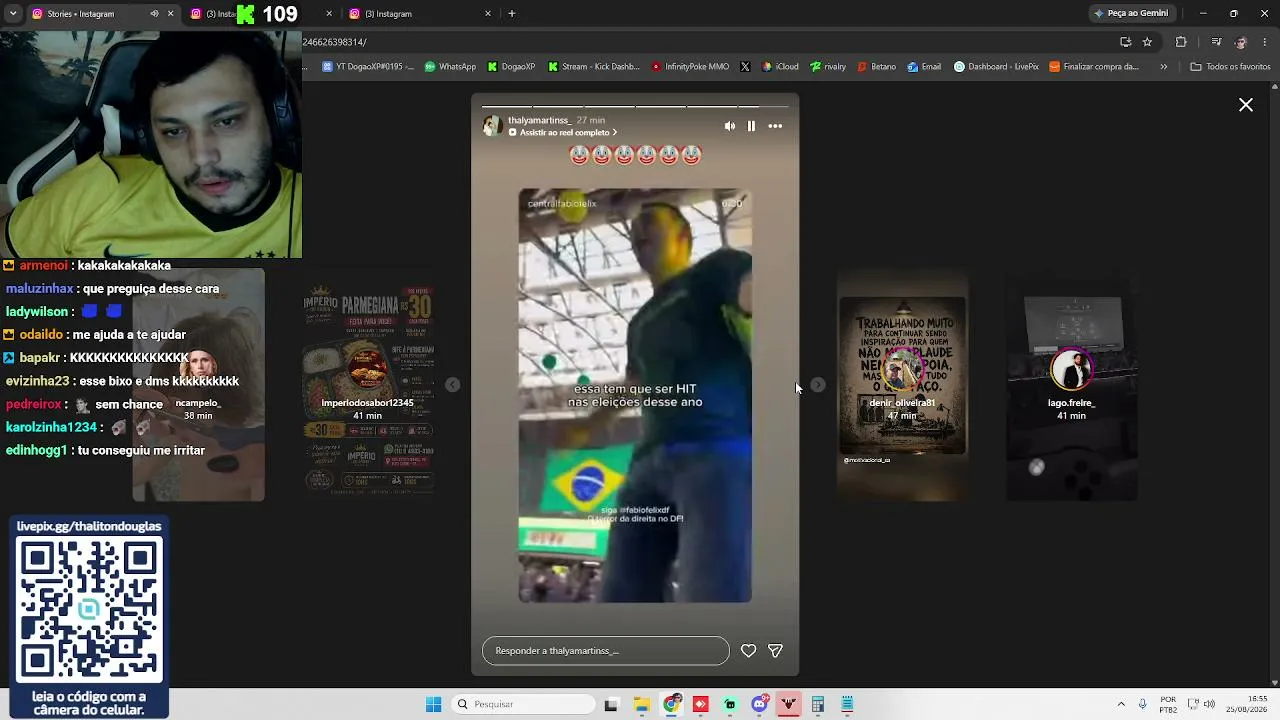1280x720 pixels.
Task: Open the Calculator taskbar icon
Action: tap(817, 705)
